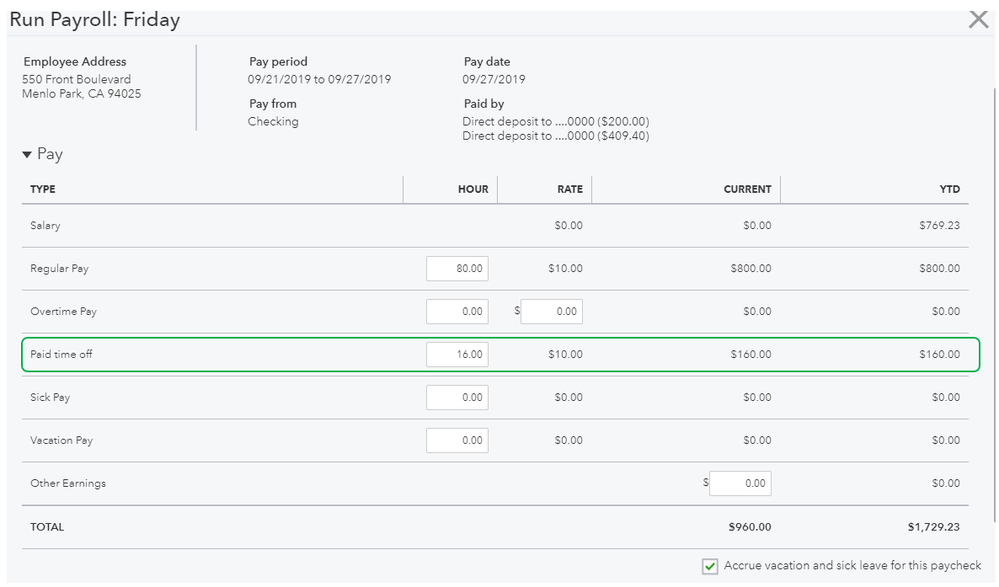Click the Salary row label
Viewport: 999px width, 587px height.
pyautogui.click(x=45, y=225)
